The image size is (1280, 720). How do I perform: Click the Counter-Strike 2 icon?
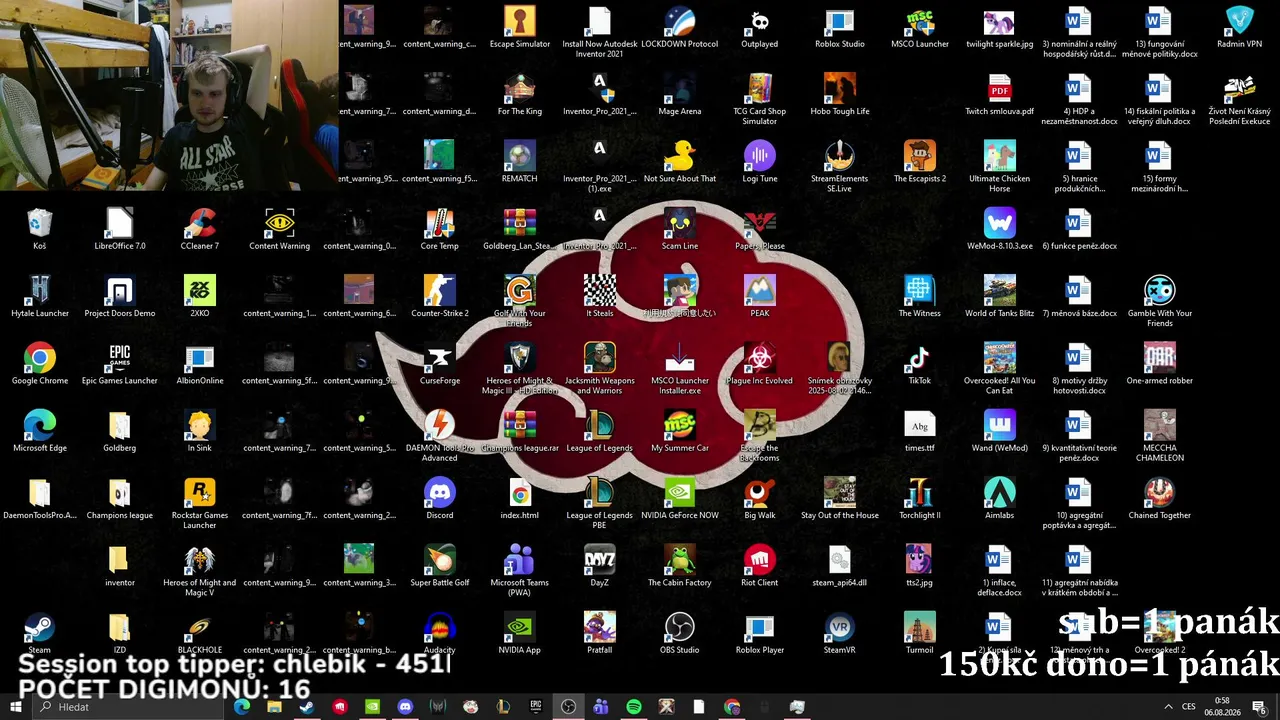pos(440,290)
